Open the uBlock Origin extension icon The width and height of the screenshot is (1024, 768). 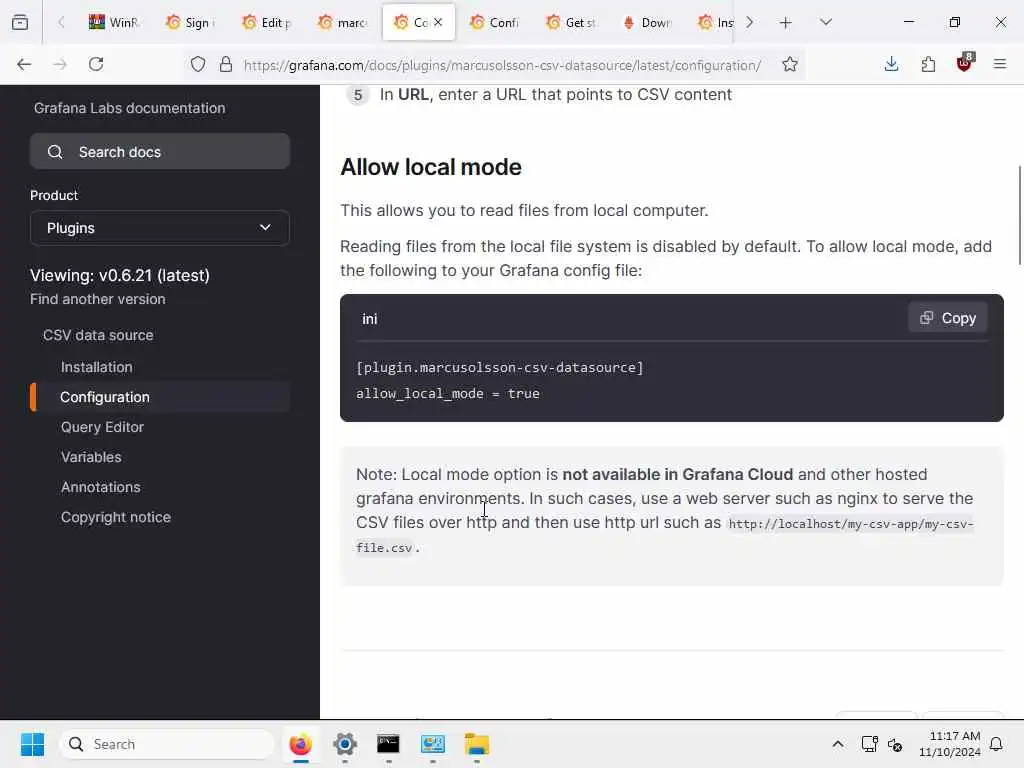(964, 63)
